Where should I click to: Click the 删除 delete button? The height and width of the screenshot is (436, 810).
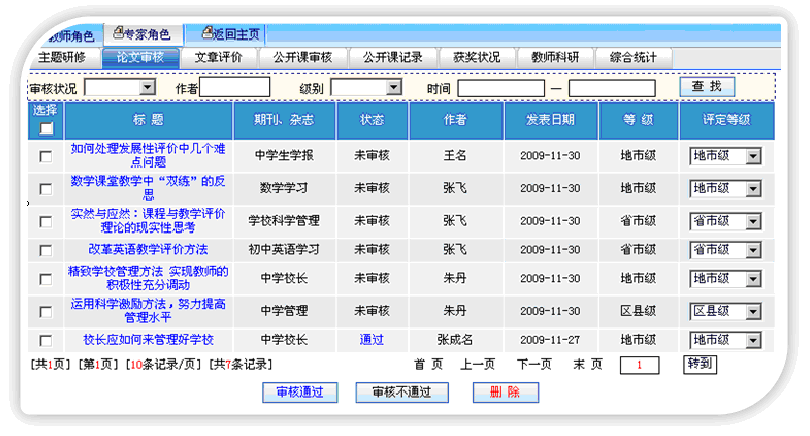(x=505, y=392)
